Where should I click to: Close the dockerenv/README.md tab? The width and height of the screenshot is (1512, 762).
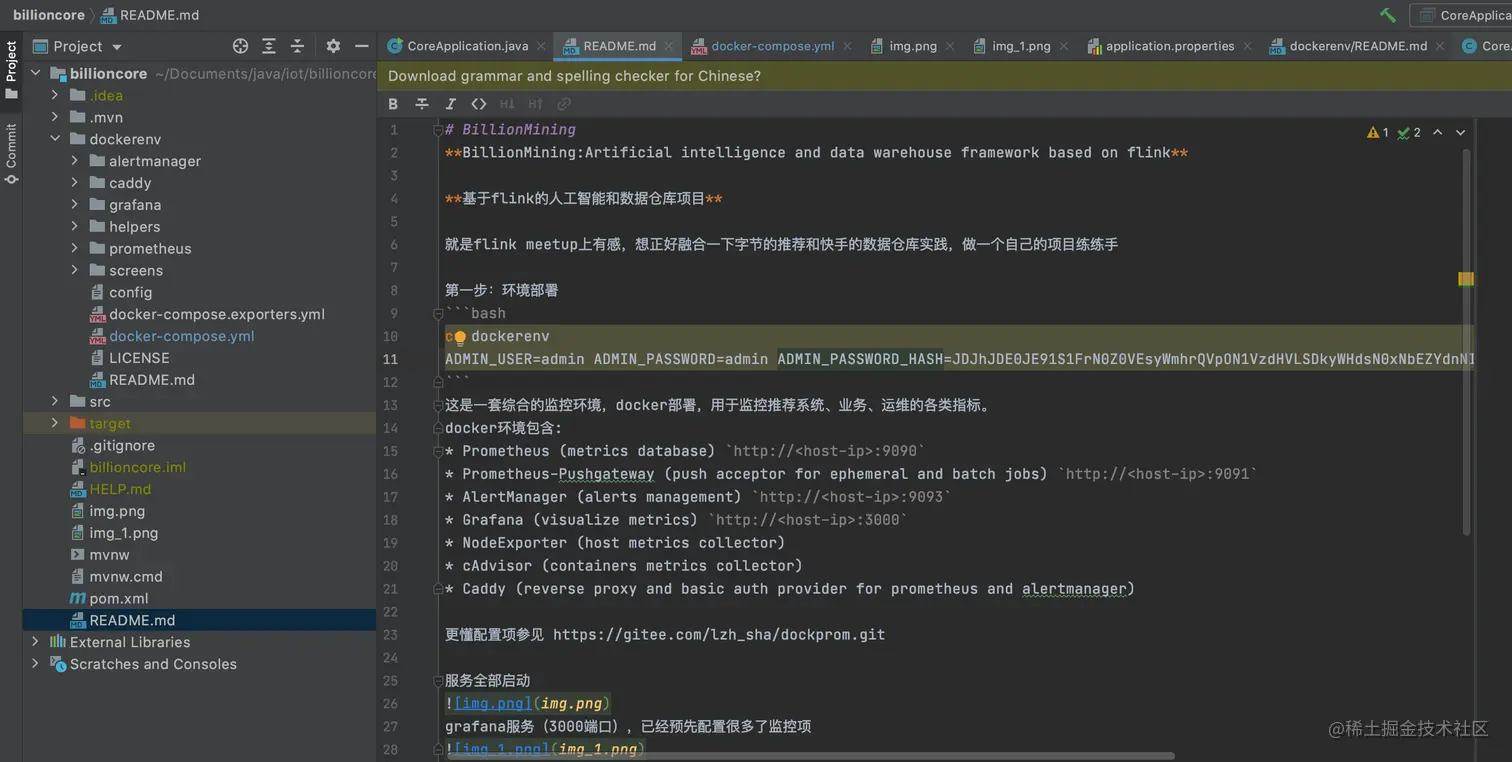click(1441, 46)
